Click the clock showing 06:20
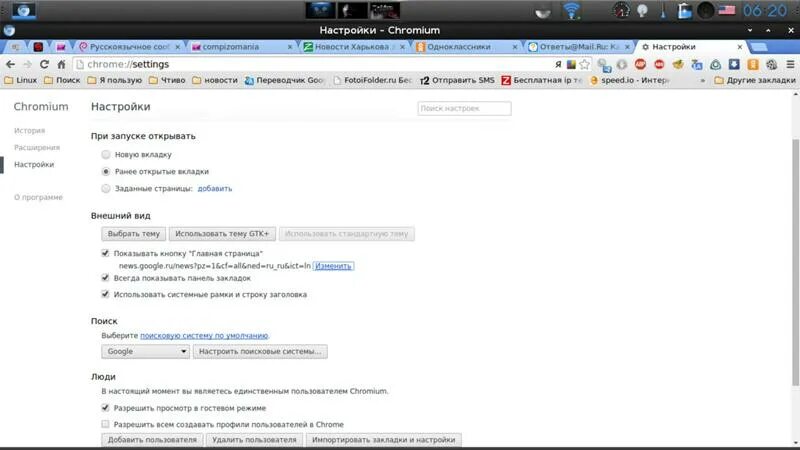This screenshot has width=800, height=450. point(764,10)
